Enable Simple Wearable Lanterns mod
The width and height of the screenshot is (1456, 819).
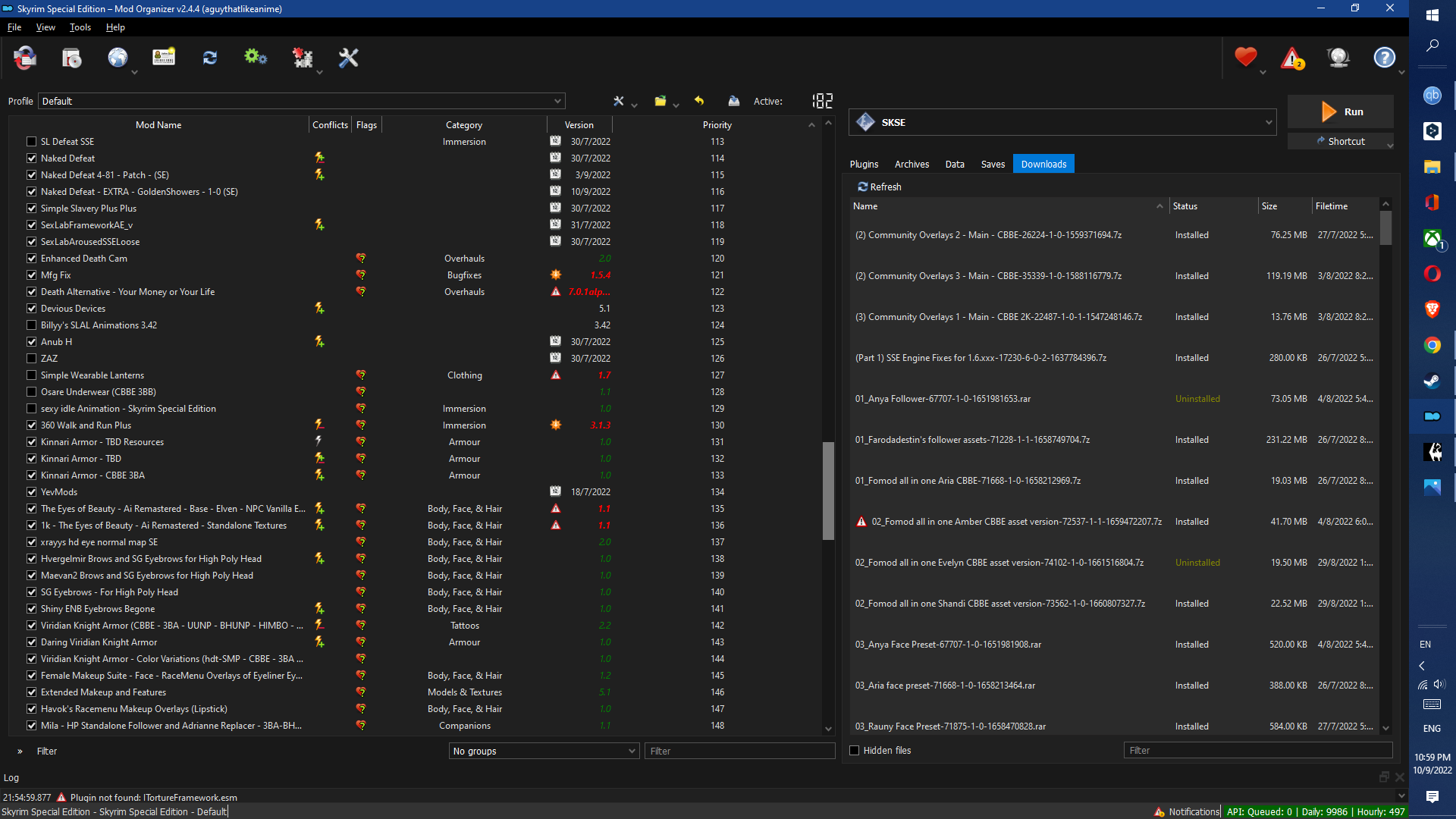point(31,375)
